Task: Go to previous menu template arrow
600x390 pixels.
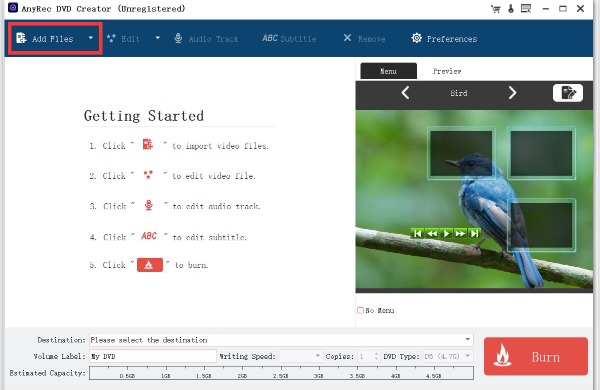Action: pyautogui.click(x=405, y=93)
